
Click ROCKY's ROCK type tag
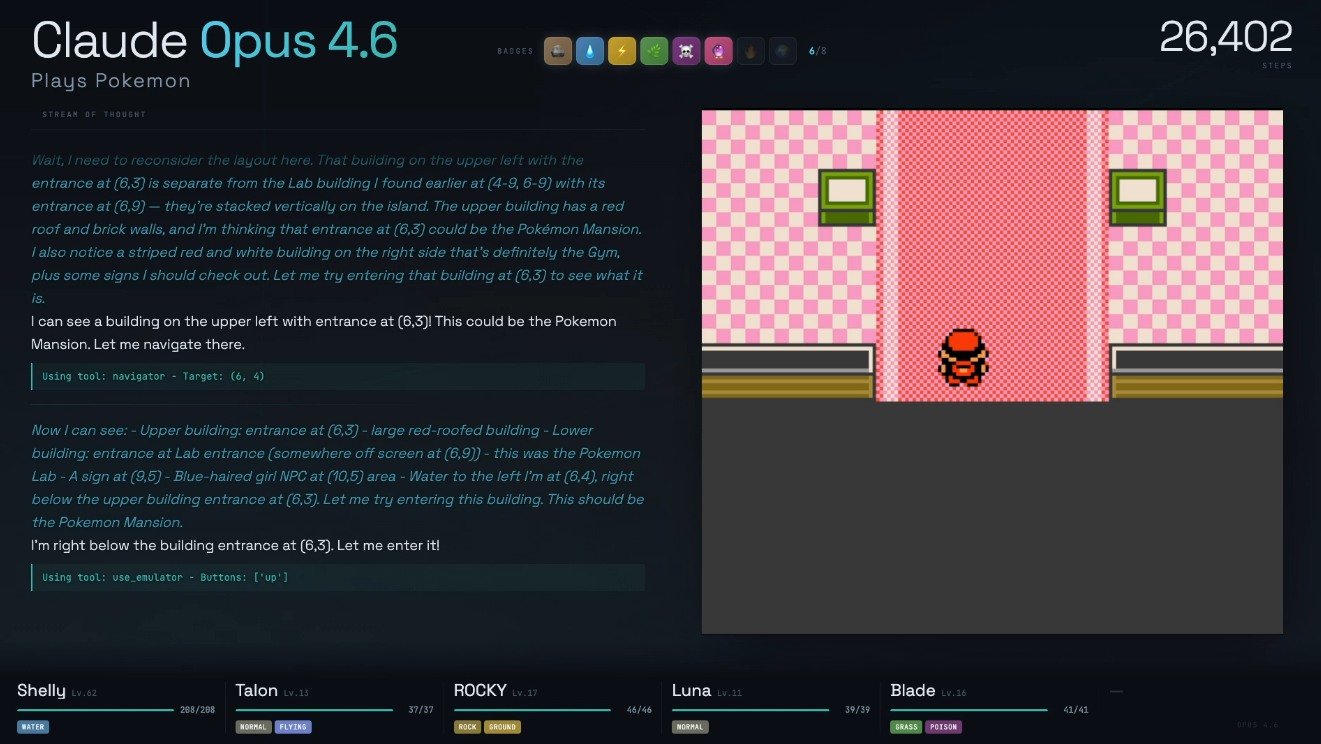coord(467,727)
